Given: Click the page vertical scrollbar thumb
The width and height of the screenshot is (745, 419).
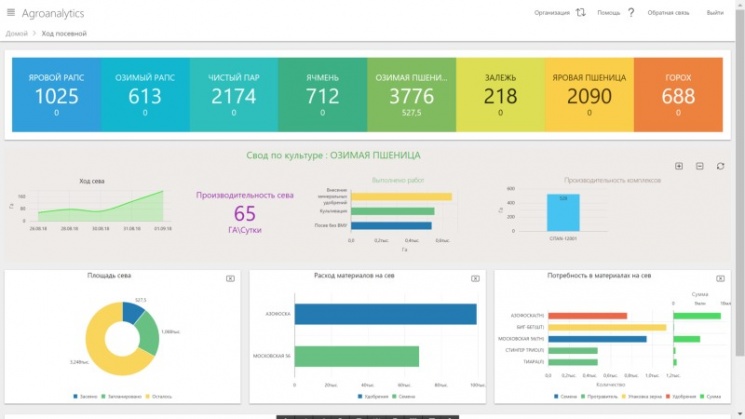Looking at the screenshot, I should coord(740,183).
